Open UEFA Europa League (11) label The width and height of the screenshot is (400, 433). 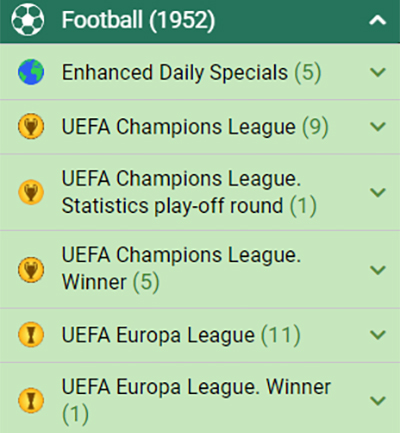click(181, 335)
